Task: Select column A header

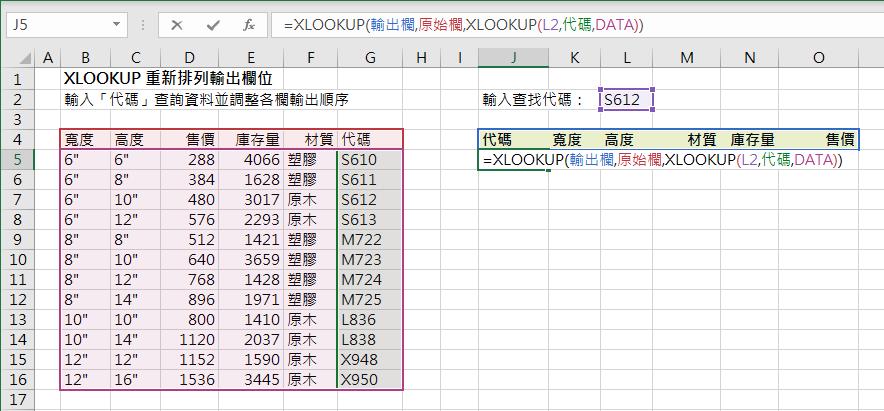Action: [48, 58]
